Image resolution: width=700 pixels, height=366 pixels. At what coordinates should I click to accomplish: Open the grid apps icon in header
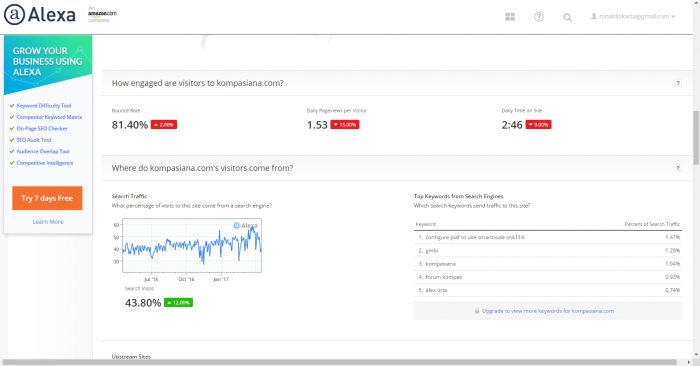510,17
